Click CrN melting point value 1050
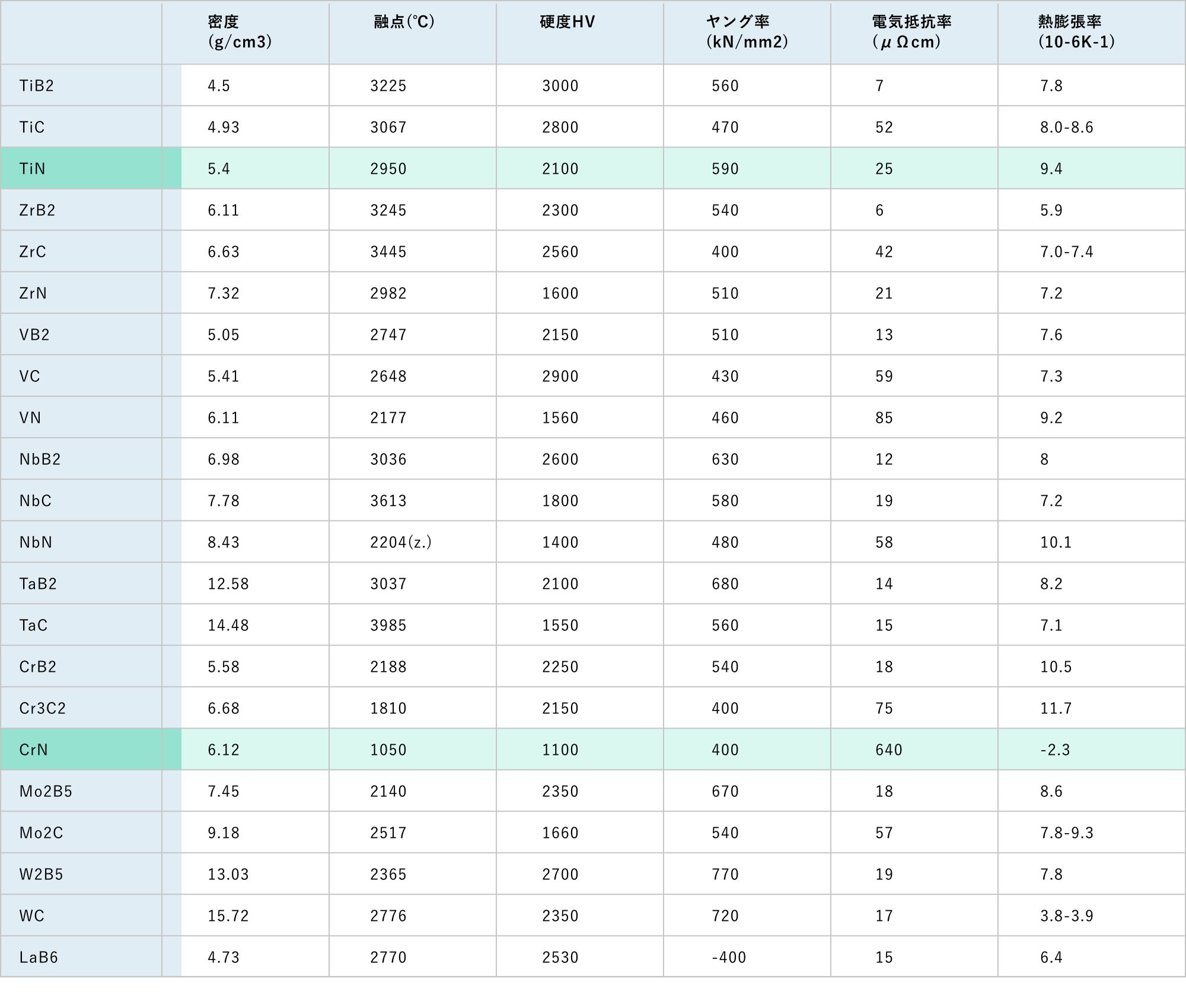Viewport: 1186px width, 1008px height. pyautogui.click(x=388, y=750)
